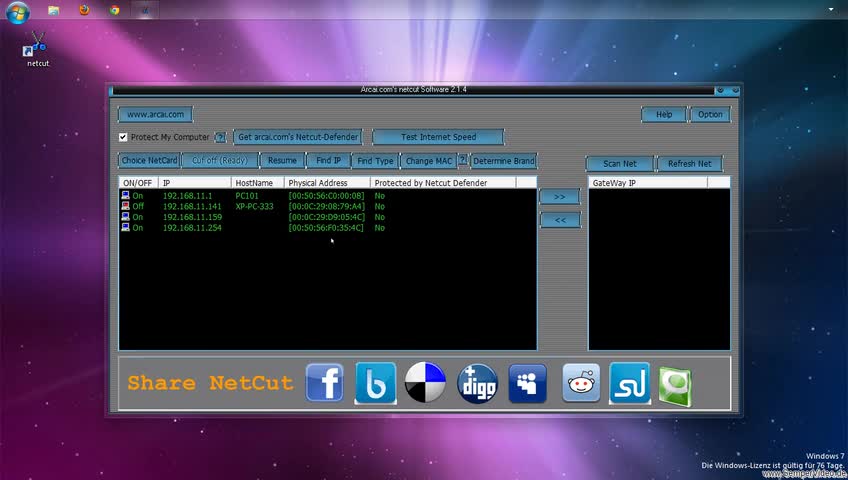This screenshot has width=848, height=480.
Task: Sort by IP column header
Action: pyautogui.click(x=195, y=183)
